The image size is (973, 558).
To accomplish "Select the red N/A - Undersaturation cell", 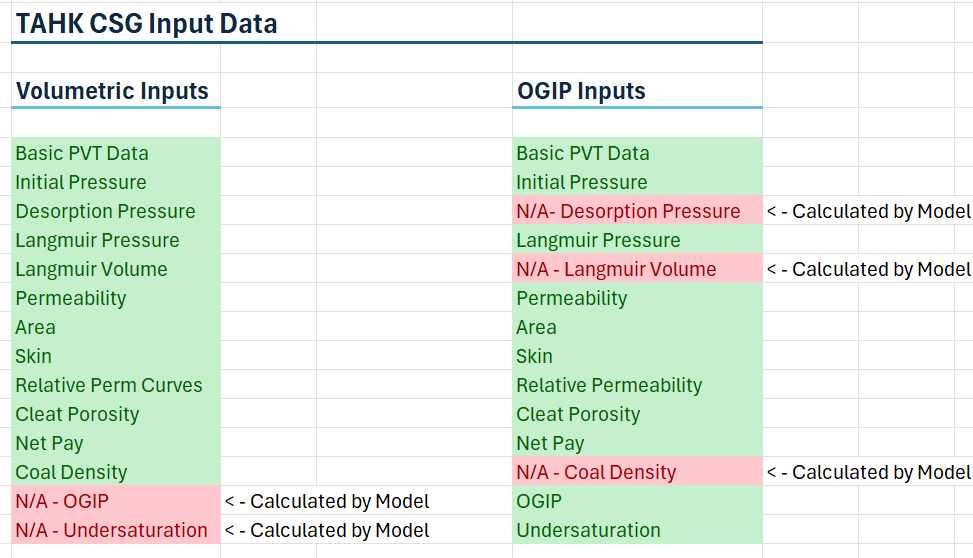I will click(111, 530).
